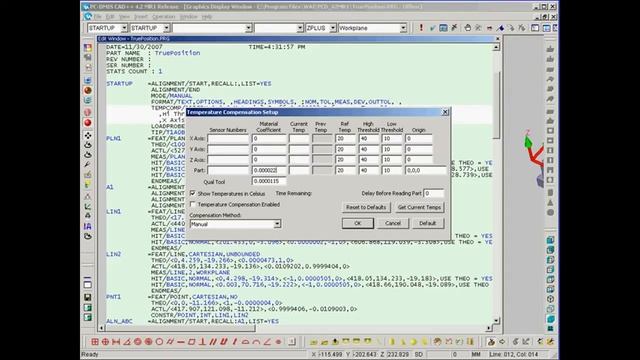
Task: Click the four-way move arrows icon in left toolbar
Action: tap(87, 135)
